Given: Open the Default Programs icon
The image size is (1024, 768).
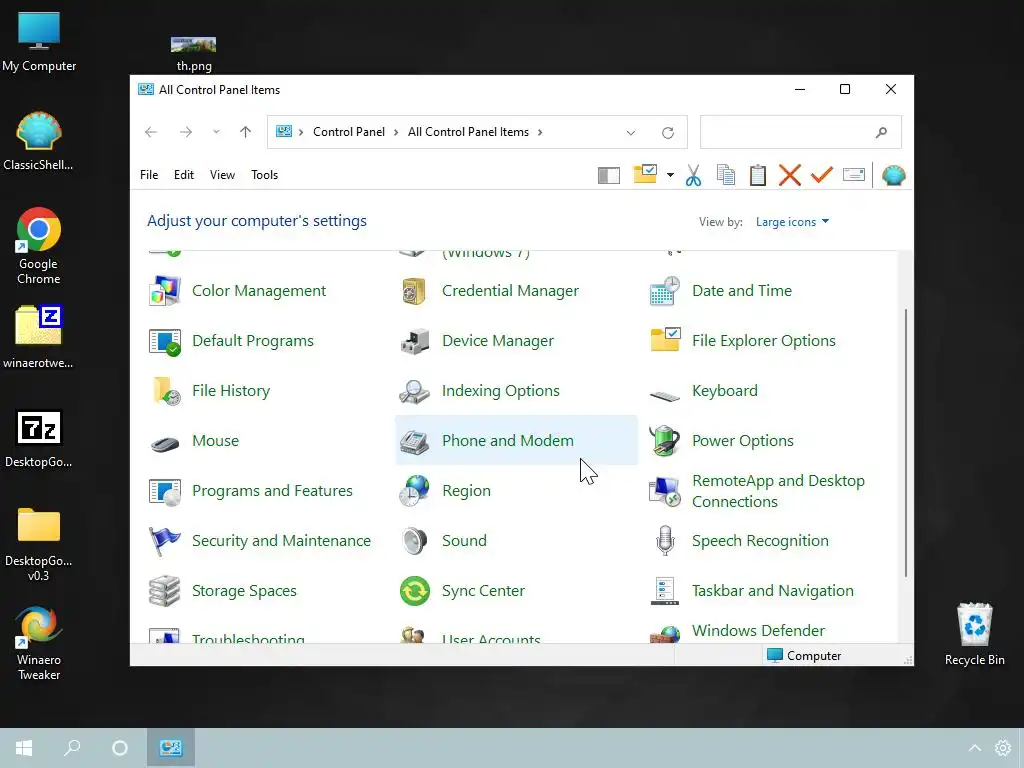Looking at the screenshot, I should (165, 341).
